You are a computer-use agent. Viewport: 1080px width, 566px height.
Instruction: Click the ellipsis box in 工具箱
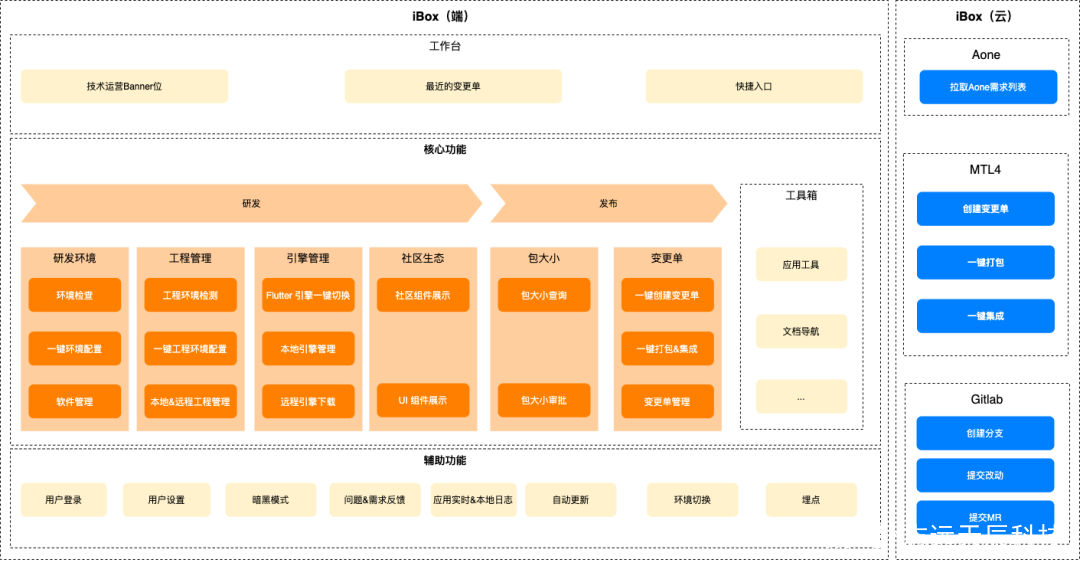tap(801, 397)
